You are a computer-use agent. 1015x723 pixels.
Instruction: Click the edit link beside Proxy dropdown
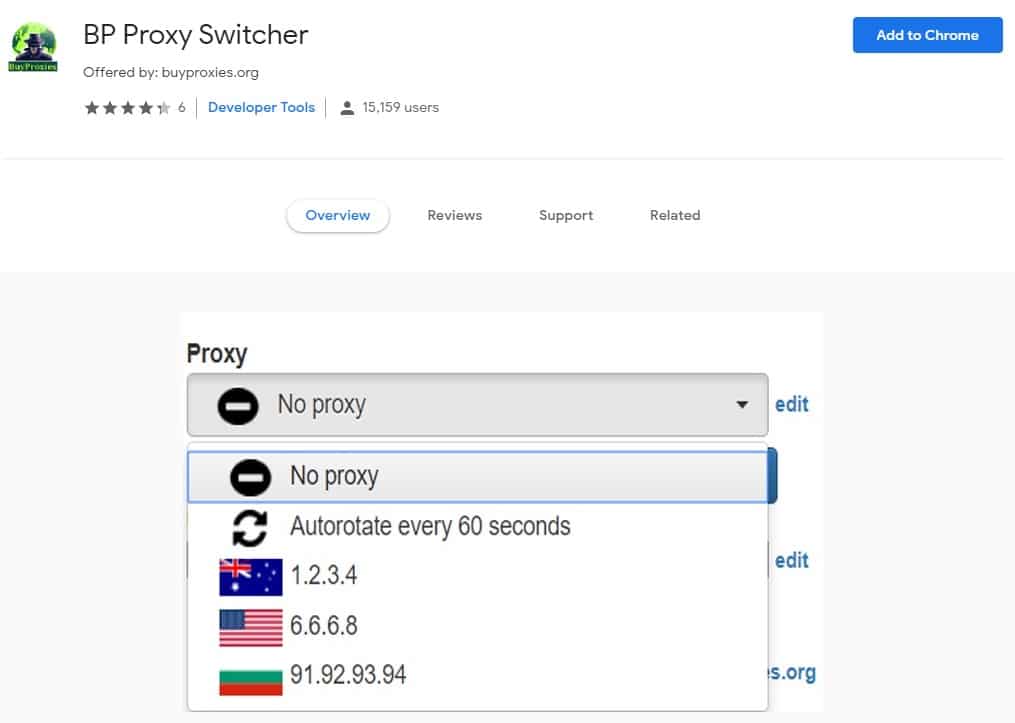(792, 405)
